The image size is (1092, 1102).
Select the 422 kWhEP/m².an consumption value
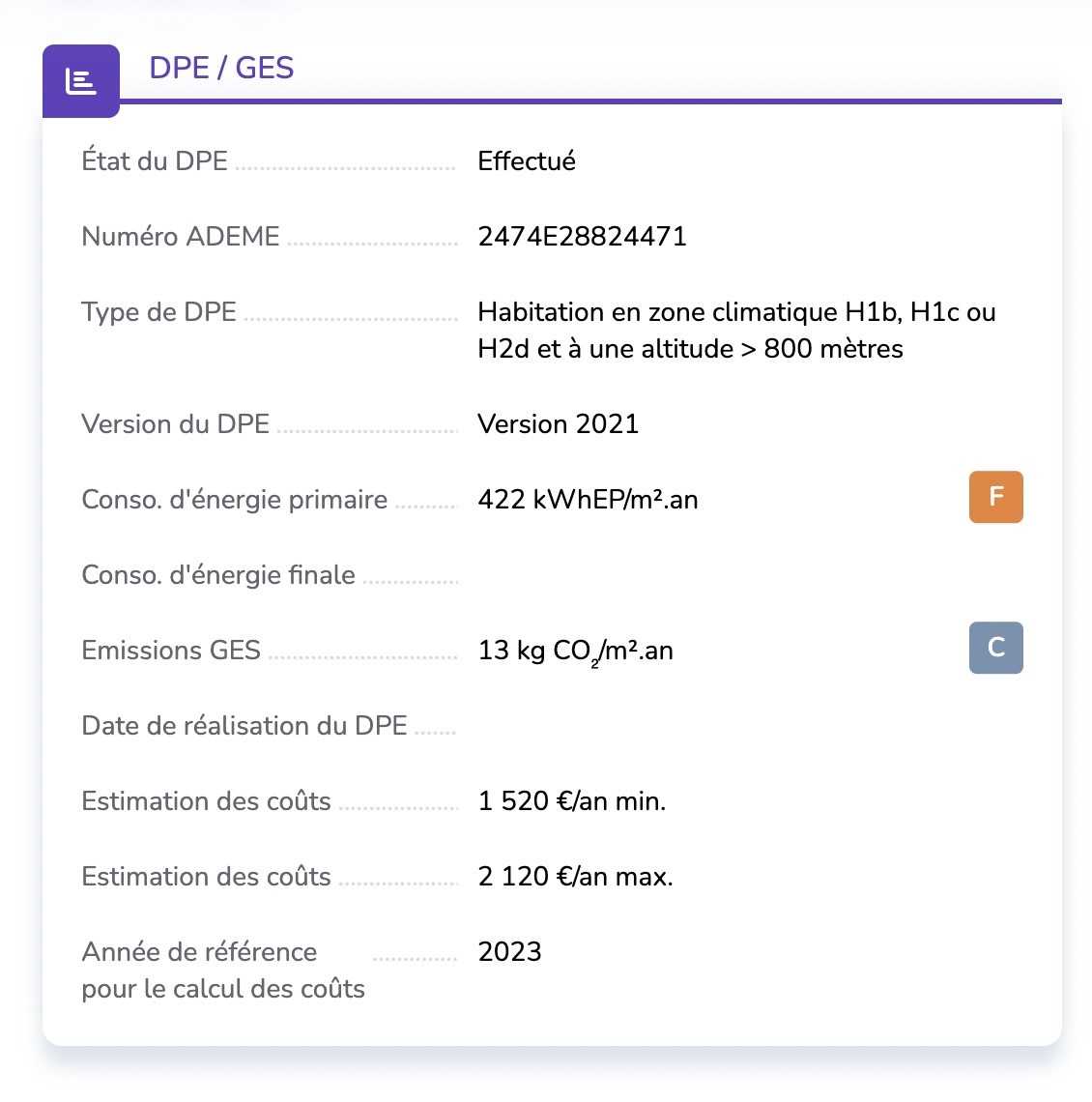[588, 500]
